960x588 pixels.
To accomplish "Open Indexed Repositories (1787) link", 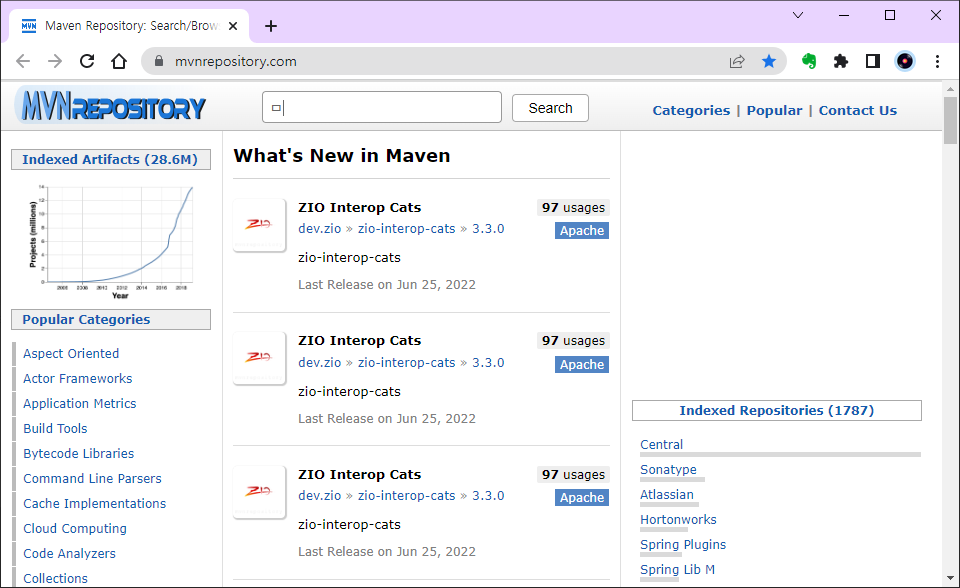I will [776, 410].
